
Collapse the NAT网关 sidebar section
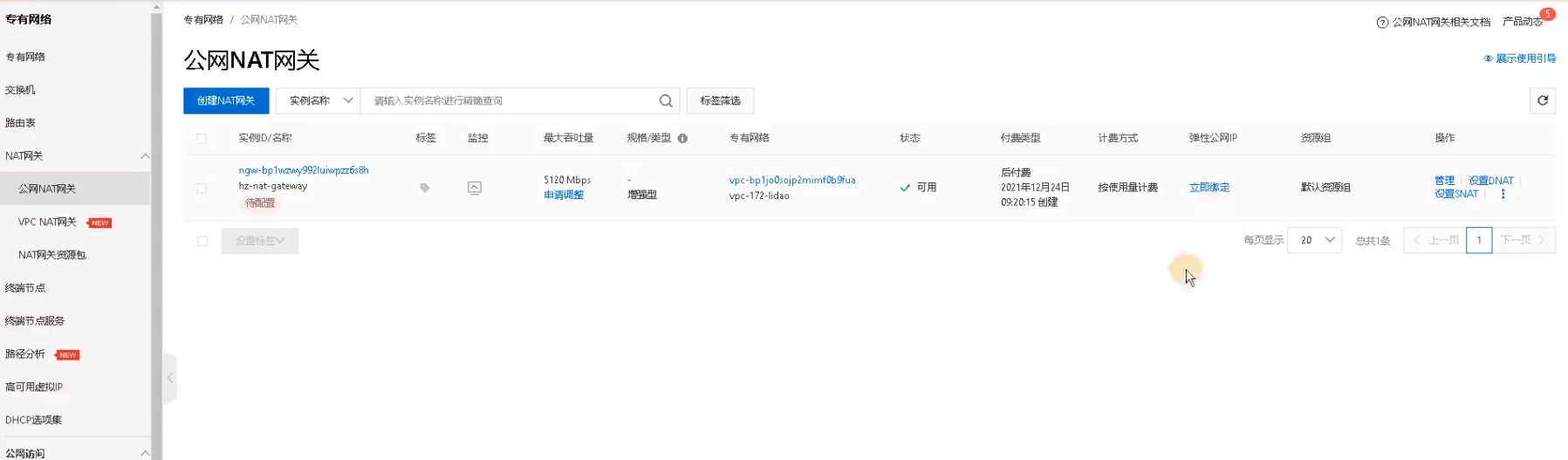(145, 156)
